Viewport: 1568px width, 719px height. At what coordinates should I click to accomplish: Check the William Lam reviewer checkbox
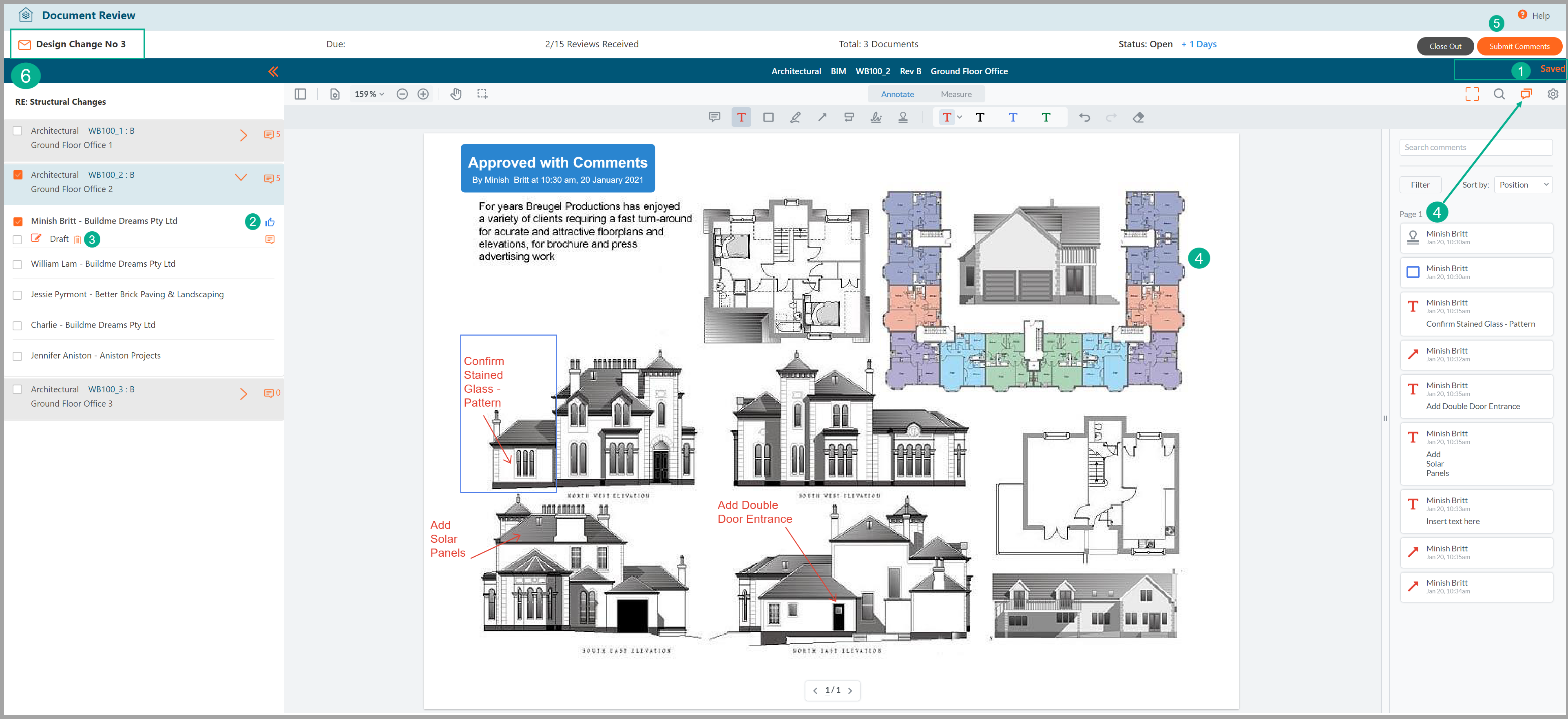point(18,264)
